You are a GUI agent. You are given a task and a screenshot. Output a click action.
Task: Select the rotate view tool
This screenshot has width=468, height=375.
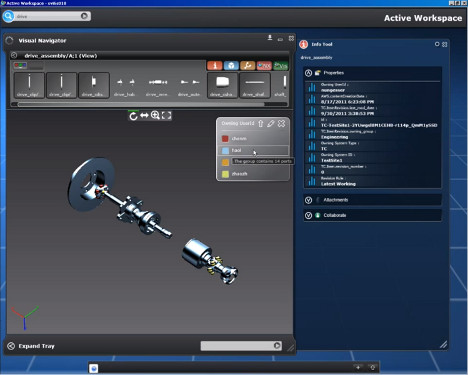point(133,116)
